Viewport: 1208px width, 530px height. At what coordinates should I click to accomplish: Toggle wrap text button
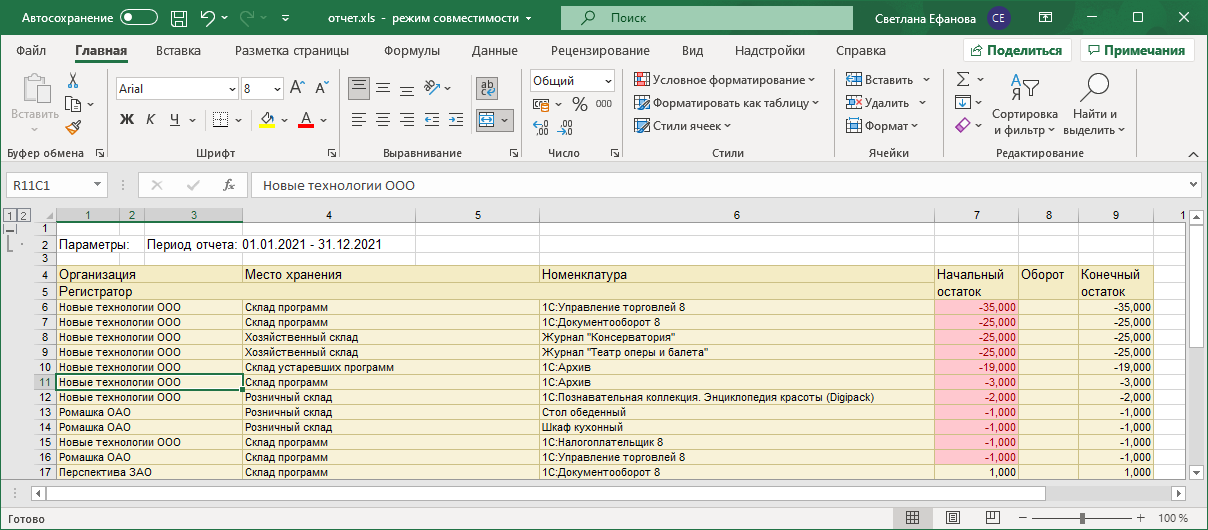click(x=487, y=89)
